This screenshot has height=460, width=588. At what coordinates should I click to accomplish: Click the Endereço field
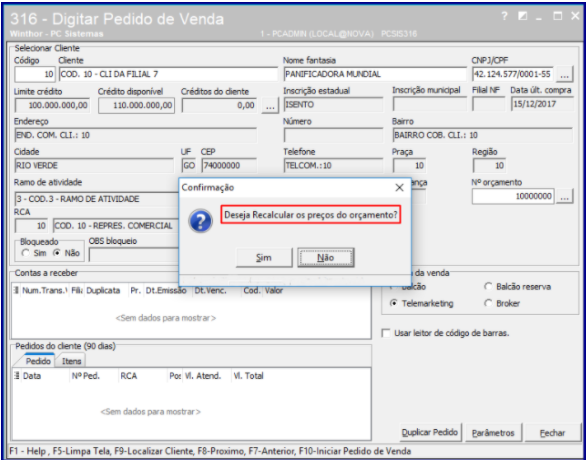[x=136, y=135]
